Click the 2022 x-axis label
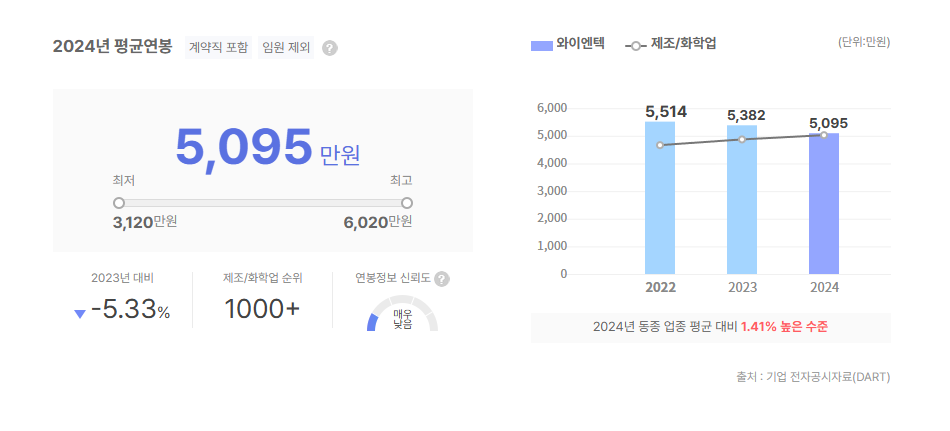 pyautogui.click(x=660, y=287)
